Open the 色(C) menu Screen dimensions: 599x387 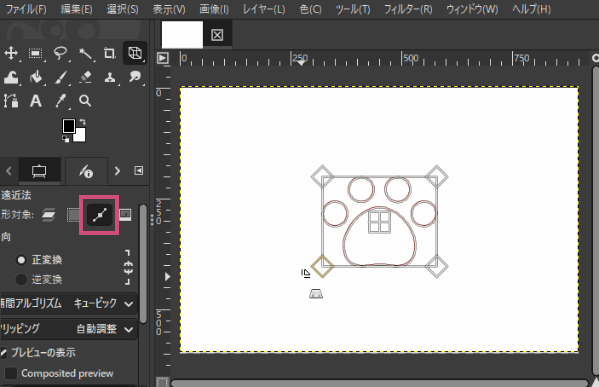pos(310,9)
